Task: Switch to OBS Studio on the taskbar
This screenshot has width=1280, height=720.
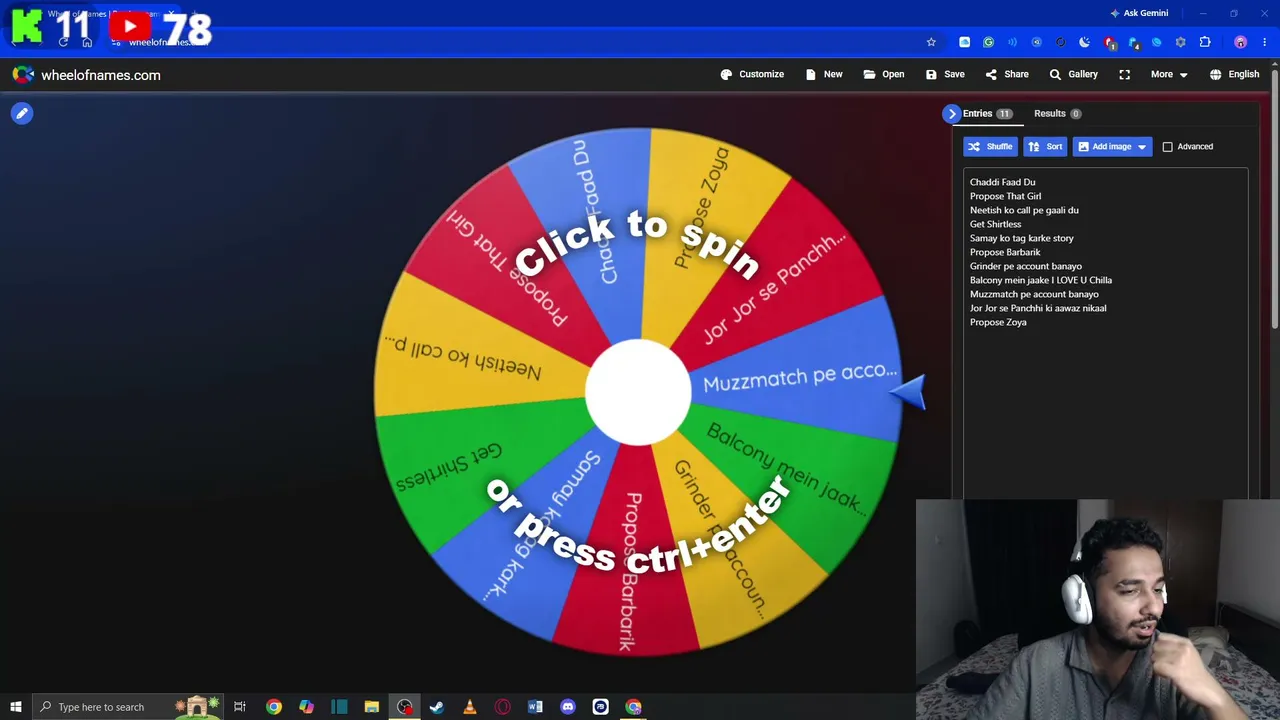Action: pos(404,707)
